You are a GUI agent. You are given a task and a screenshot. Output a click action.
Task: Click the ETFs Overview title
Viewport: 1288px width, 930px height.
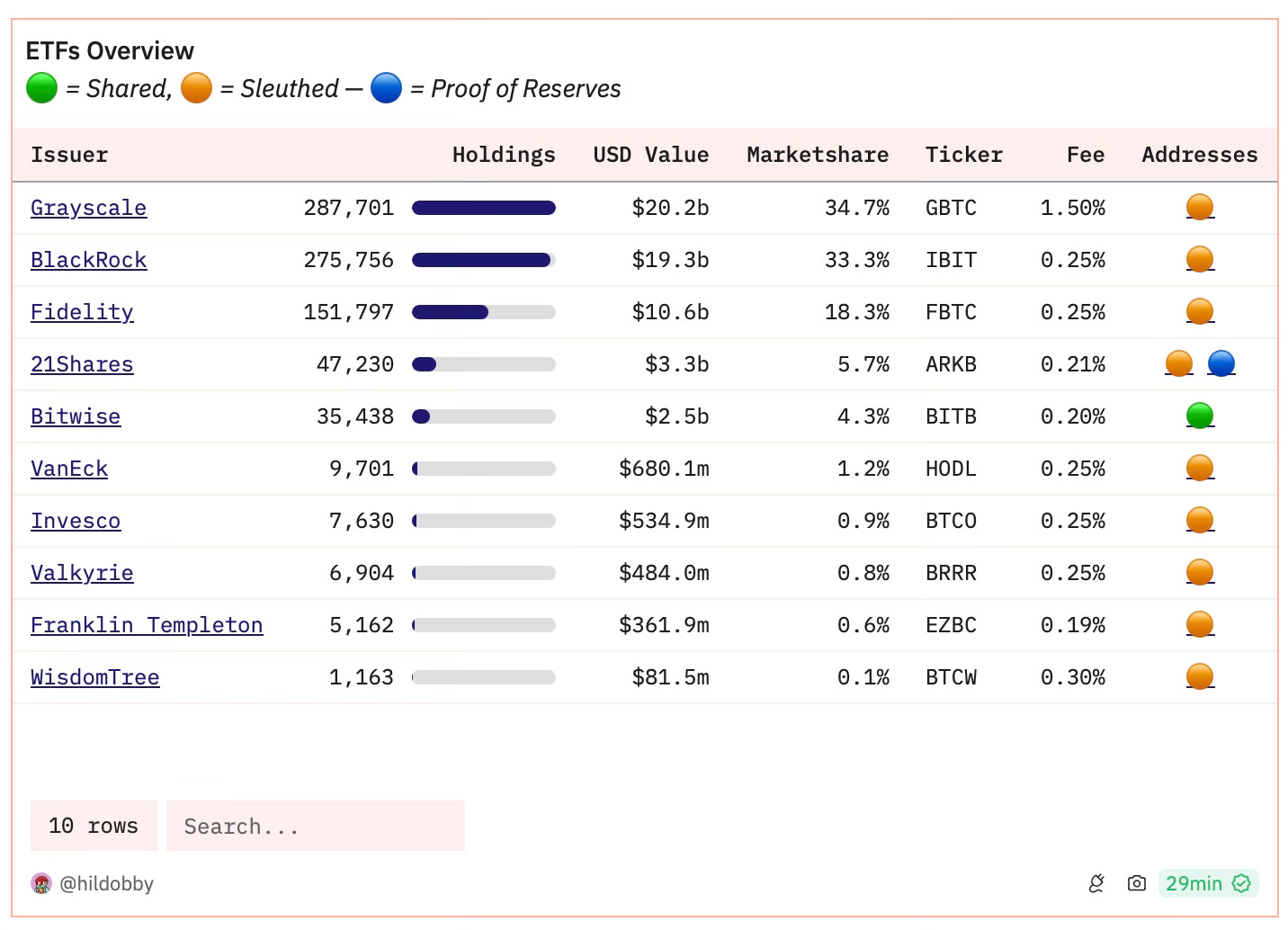110,50
